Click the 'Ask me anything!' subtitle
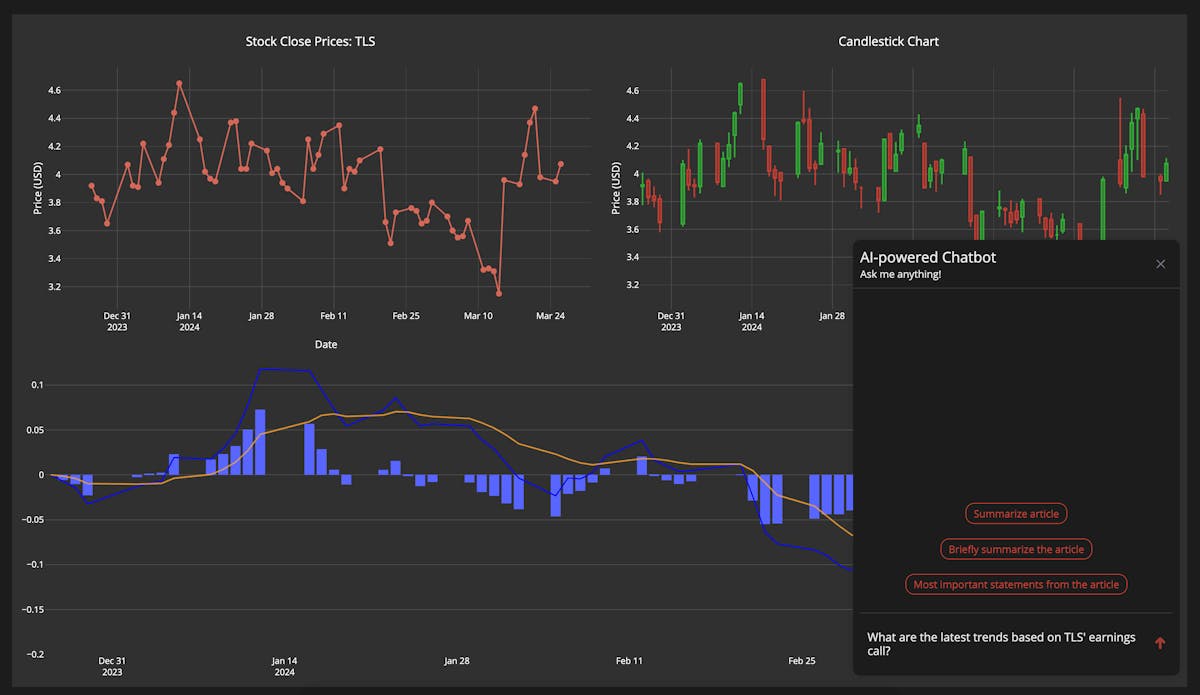1200x695 pixels. tap(900, 274)
